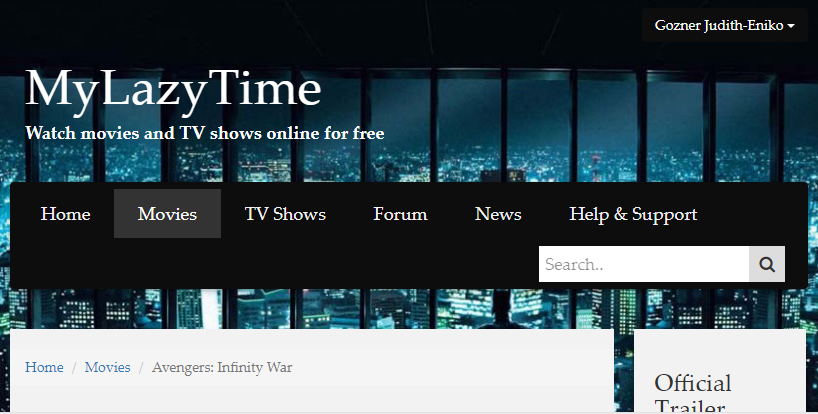
Task: Click the 'Watch movies and TV shows' tagline
Action: tap(204, 133)
